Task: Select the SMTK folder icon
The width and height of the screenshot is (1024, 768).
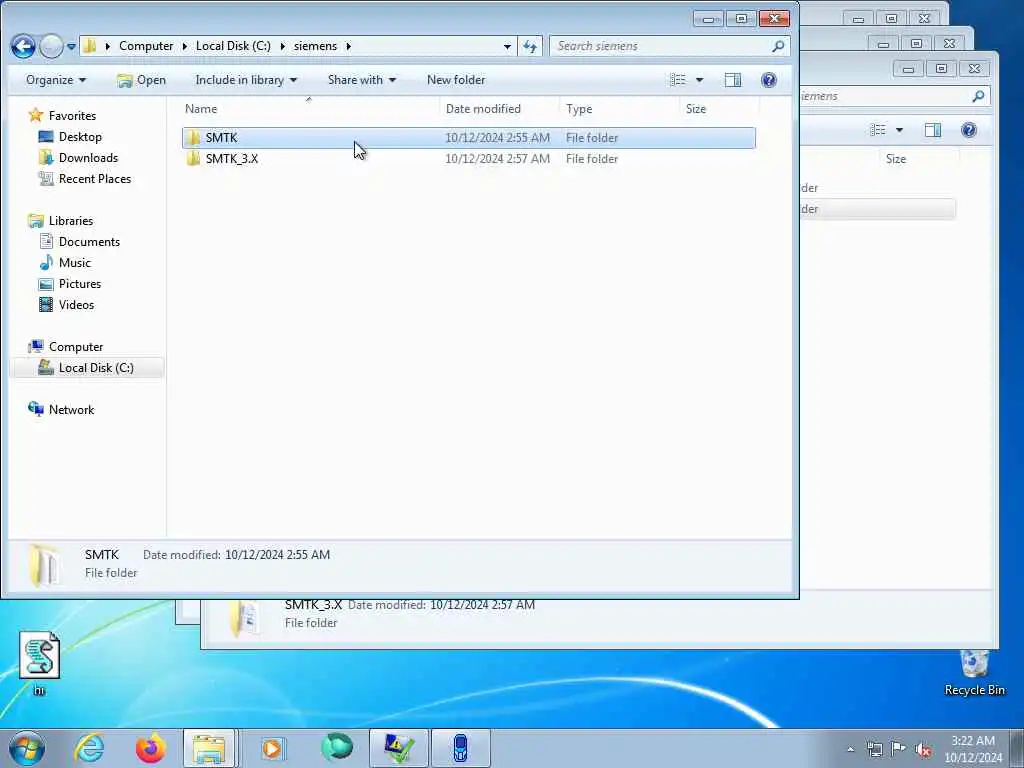Action: pos(193,138)
